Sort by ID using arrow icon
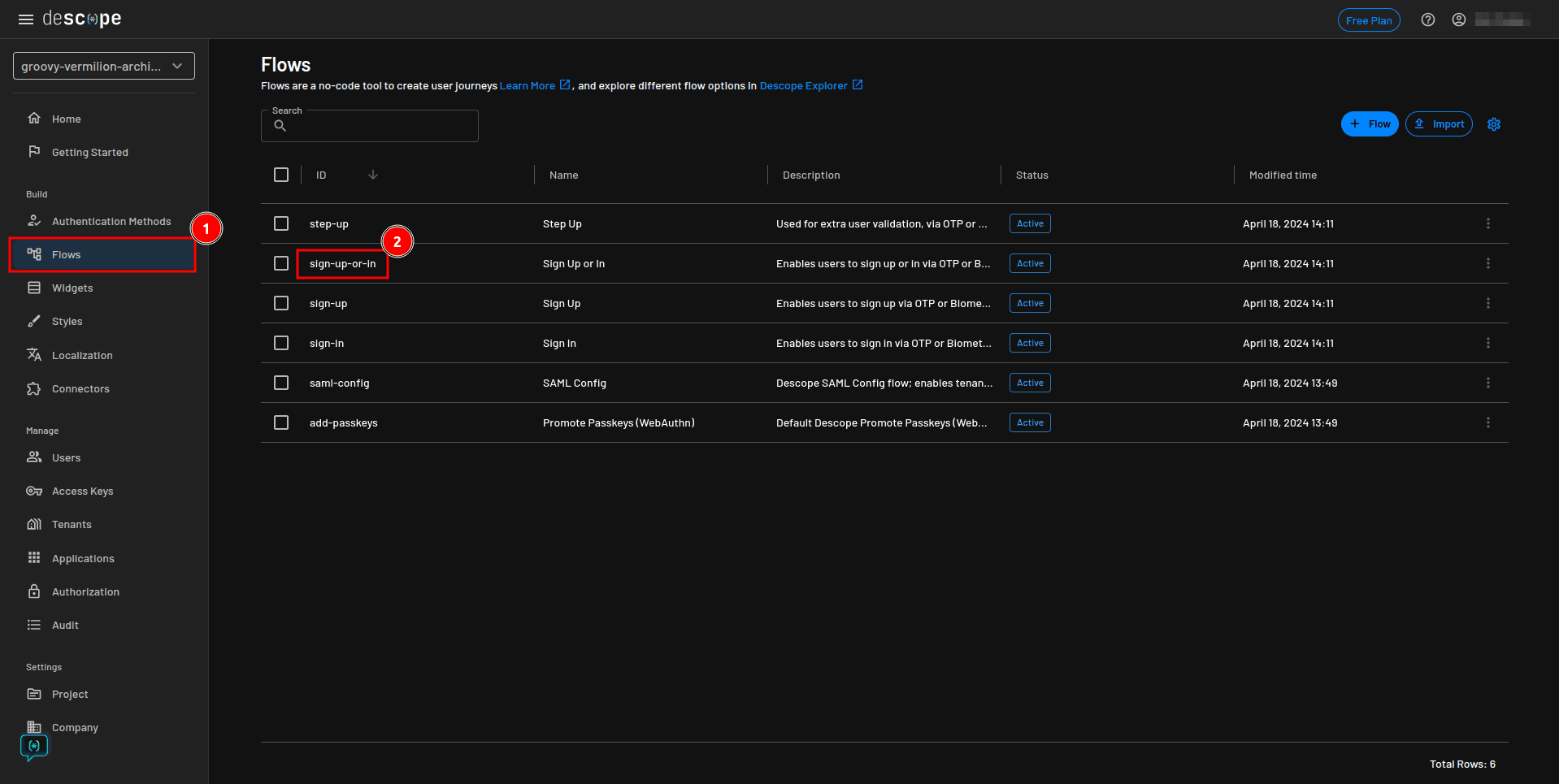1559x784 pixels. [x=373, y=175]
